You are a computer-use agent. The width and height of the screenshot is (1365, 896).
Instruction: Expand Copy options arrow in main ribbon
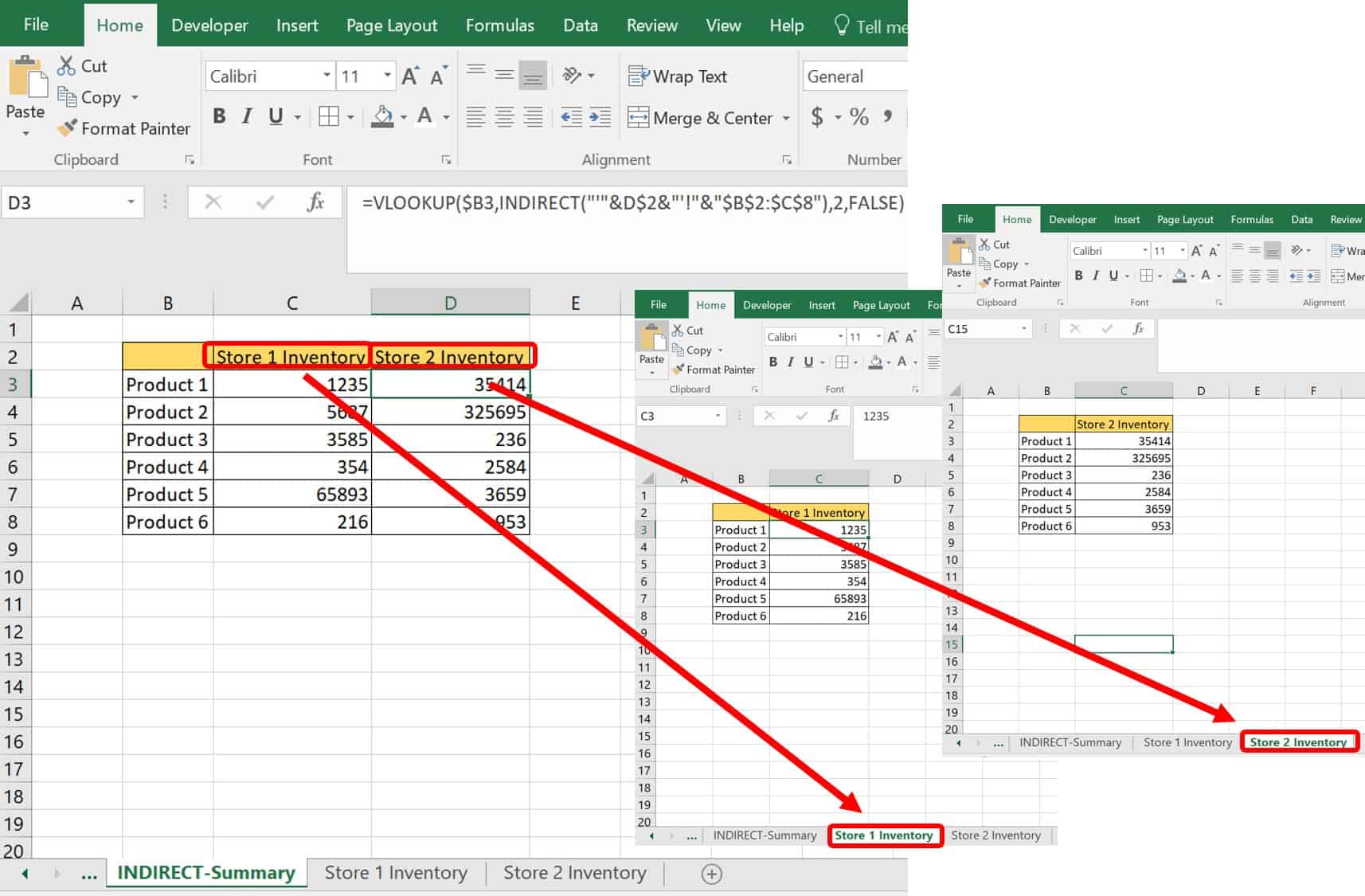coord(135,97)
